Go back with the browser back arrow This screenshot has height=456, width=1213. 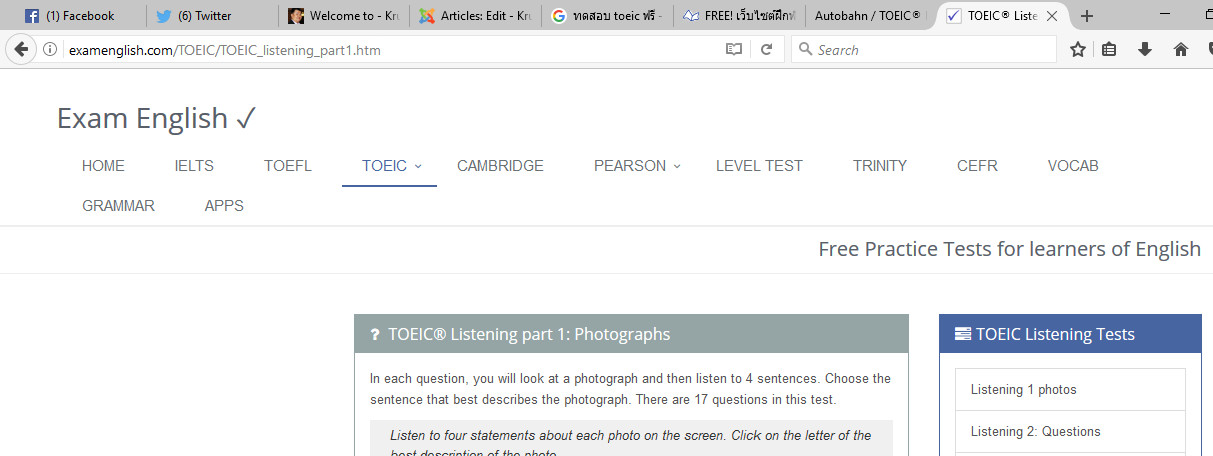tap(21, 49)
